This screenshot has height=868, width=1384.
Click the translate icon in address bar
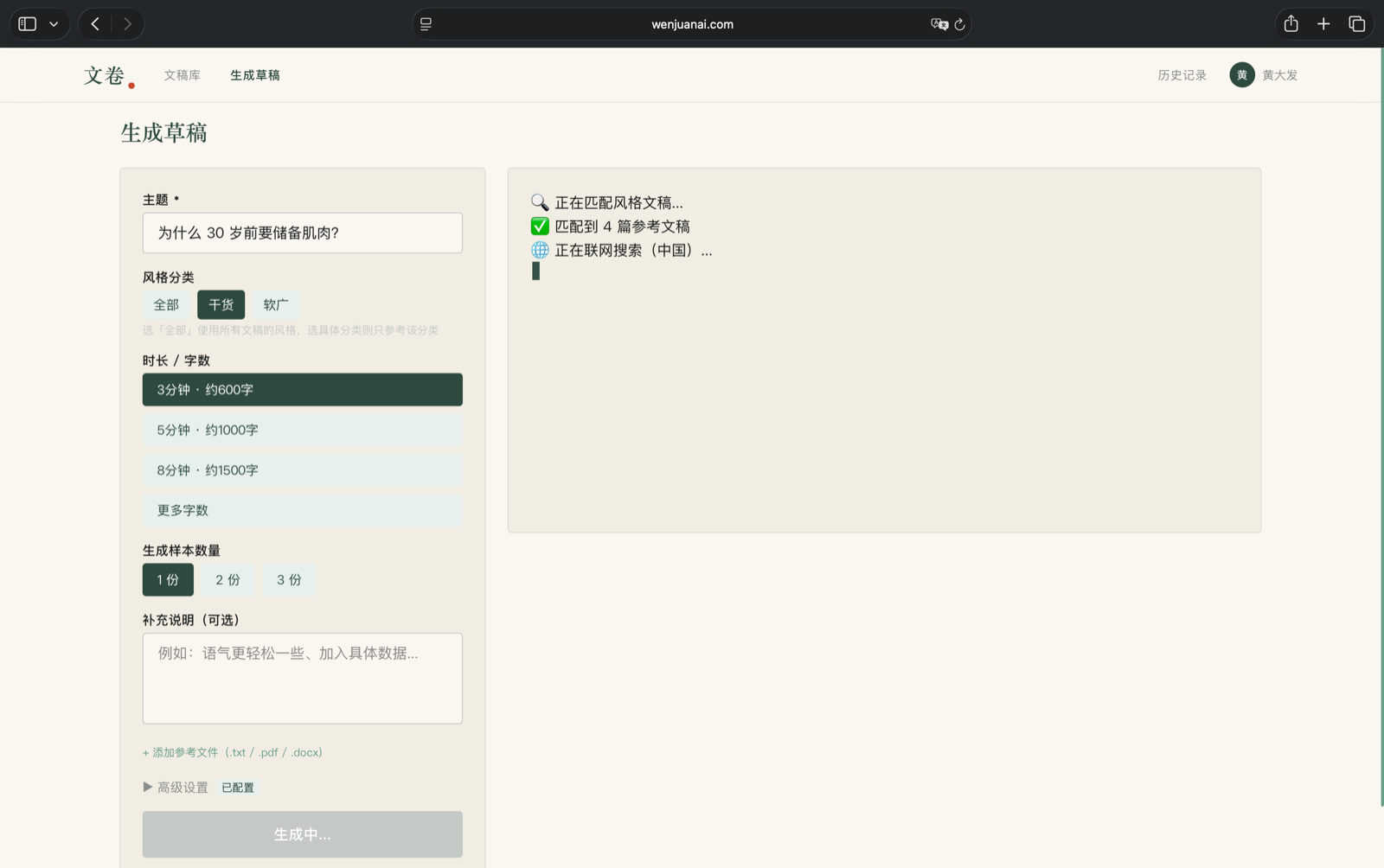[939, 24]
